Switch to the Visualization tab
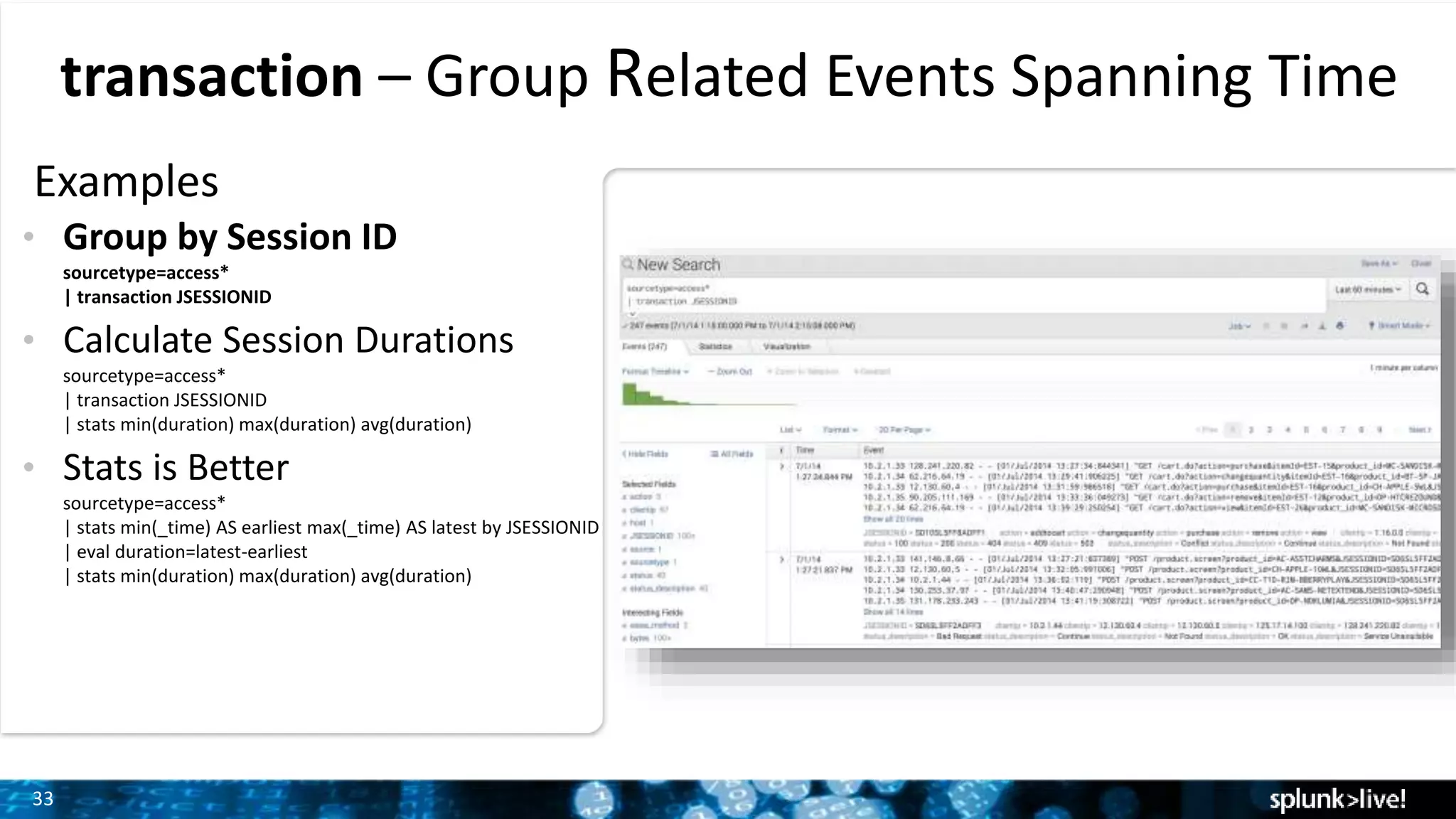Viewport: 1456px width, 819px height. point(786,346)
